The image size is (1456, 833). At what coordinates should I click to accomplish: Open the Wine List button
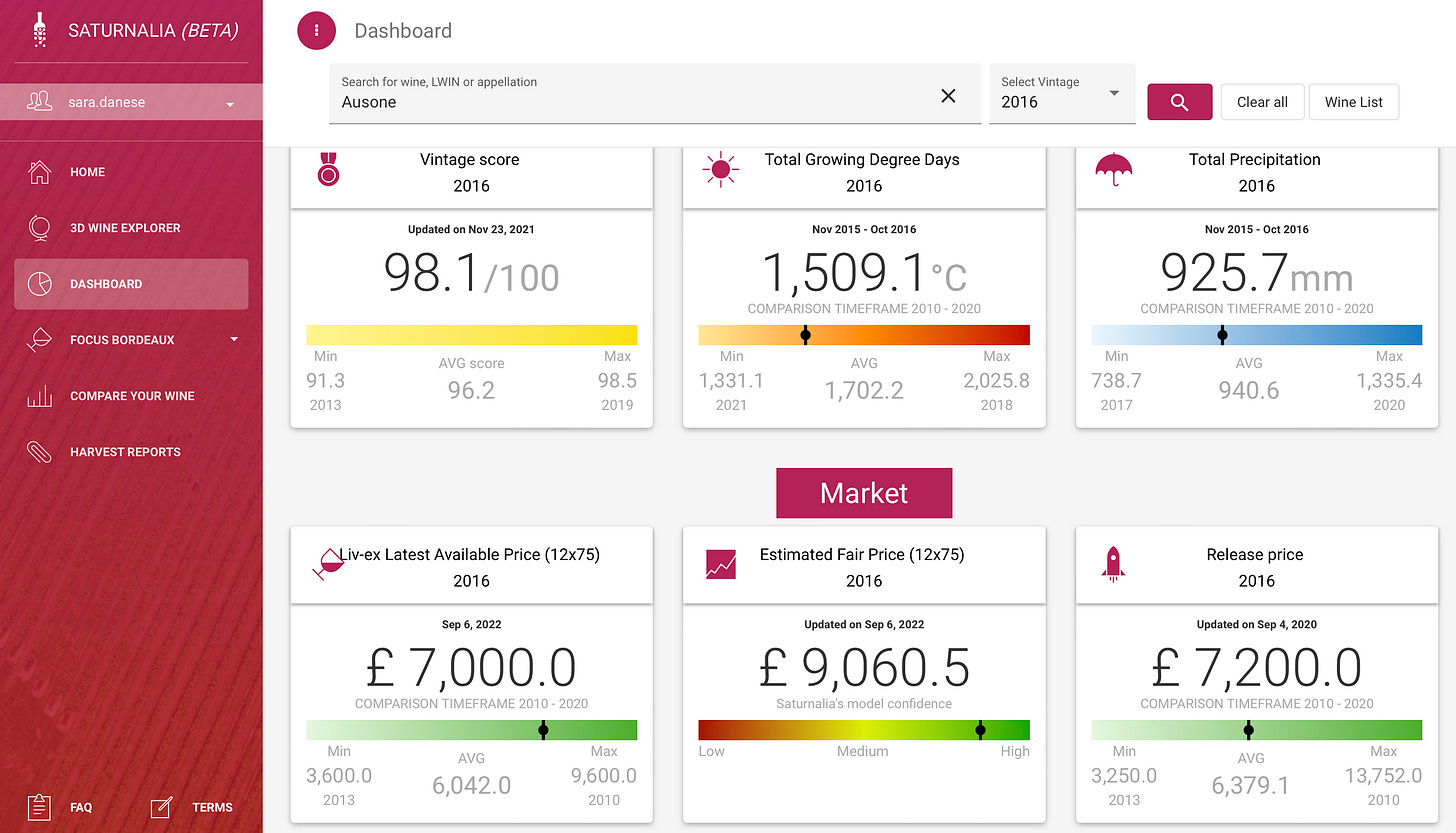(x=1354, y=102)
